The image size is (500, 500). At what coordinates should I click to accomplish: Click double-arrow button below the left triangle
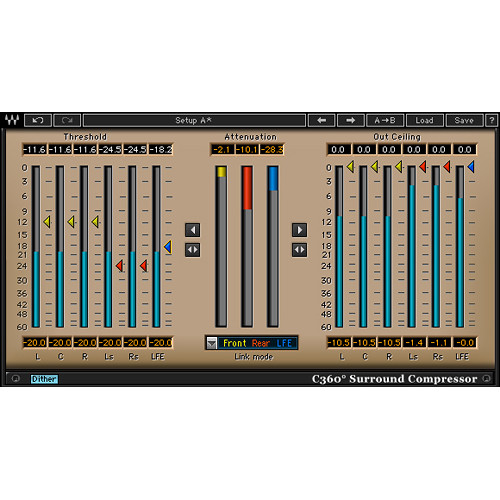pyautogui.click(x=193, y=250)
